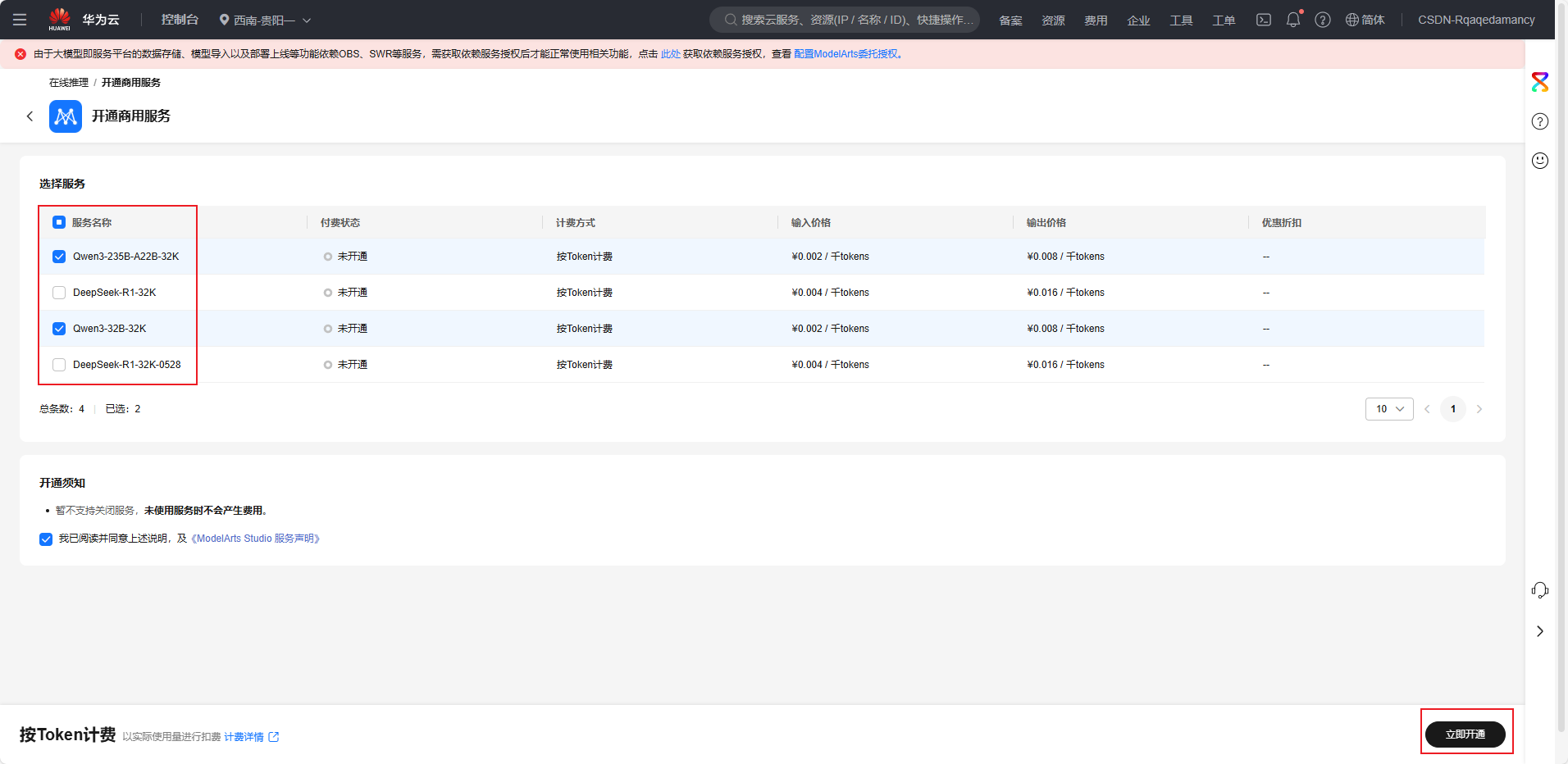Toggle the 我已阅读并同意 agreement checkbox

[46, 539]
